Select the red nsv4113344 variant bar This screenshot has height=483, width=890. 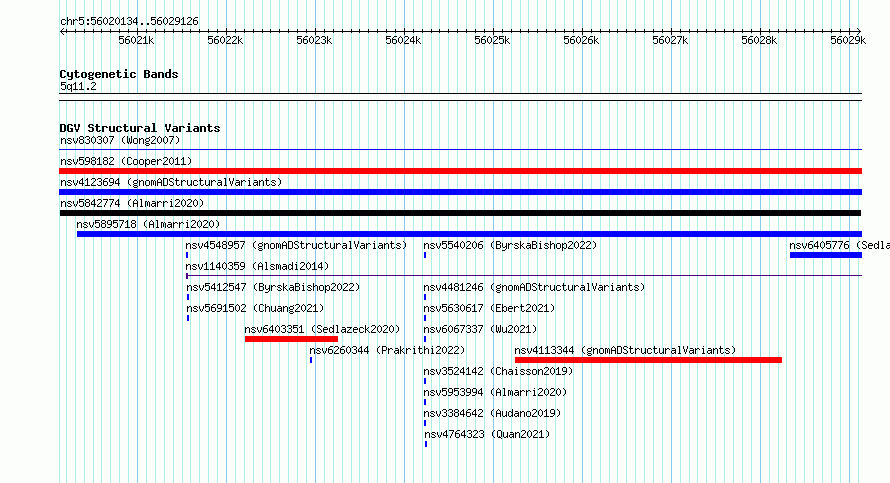click(x=648, y=360)
